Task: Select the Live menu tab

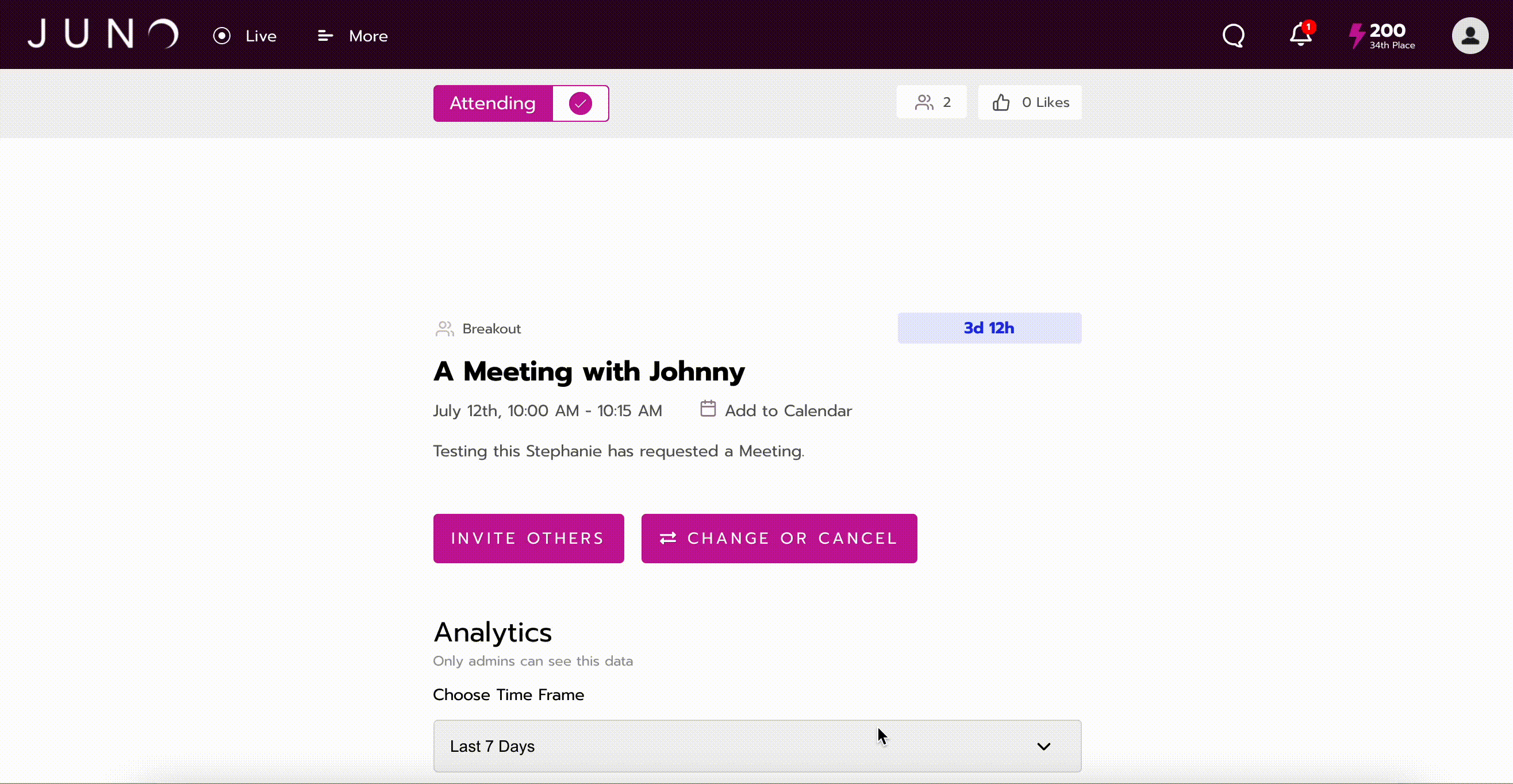Action: (245, 35)
